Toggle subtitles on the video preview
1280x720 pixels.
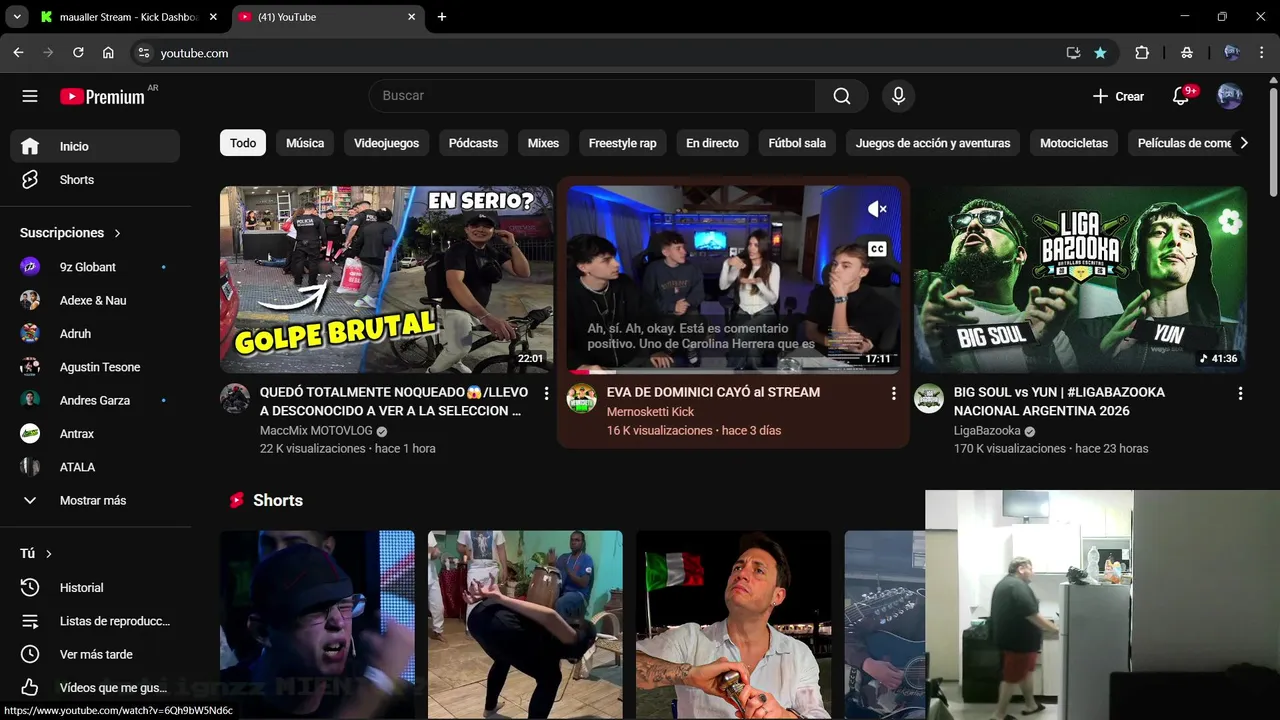(x=877, y=249)
